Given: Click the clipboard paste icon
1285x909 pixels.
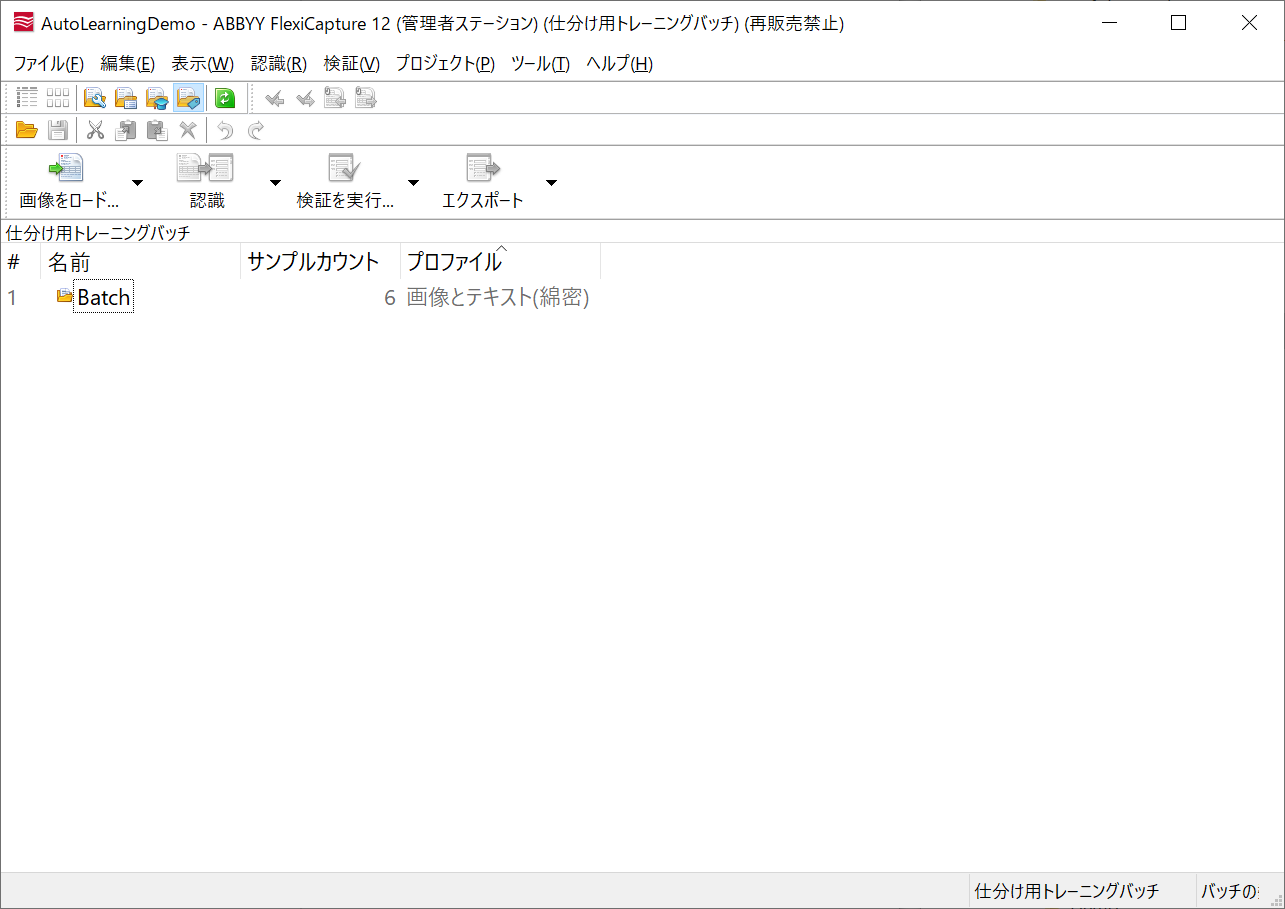Looking at the screenshot, I should point(157,130).
